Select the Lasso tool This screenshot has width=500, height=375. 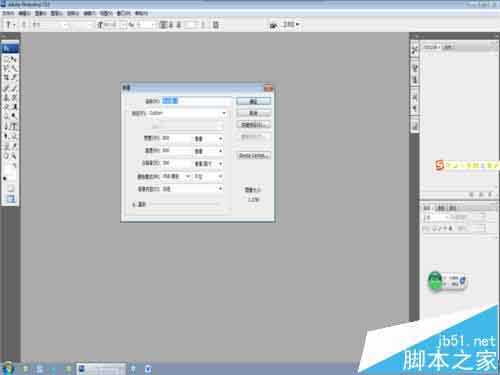6,69
